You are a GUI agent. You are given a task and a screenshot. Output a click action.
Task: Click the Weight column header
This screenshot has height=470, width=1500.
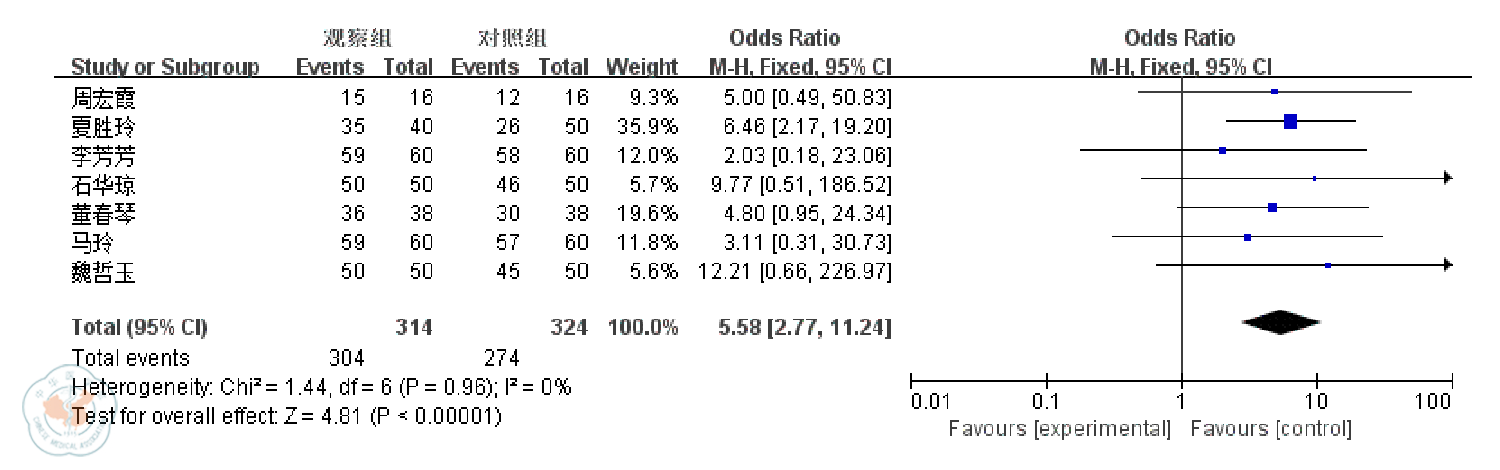(x=641, y=68)
